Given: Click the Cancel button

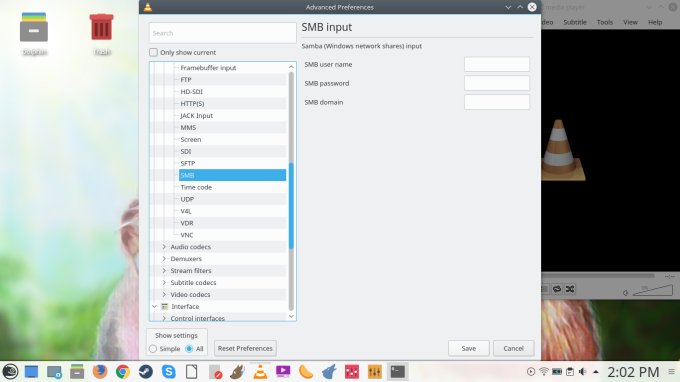Looking at the screenshot, I should coord(513,348).
